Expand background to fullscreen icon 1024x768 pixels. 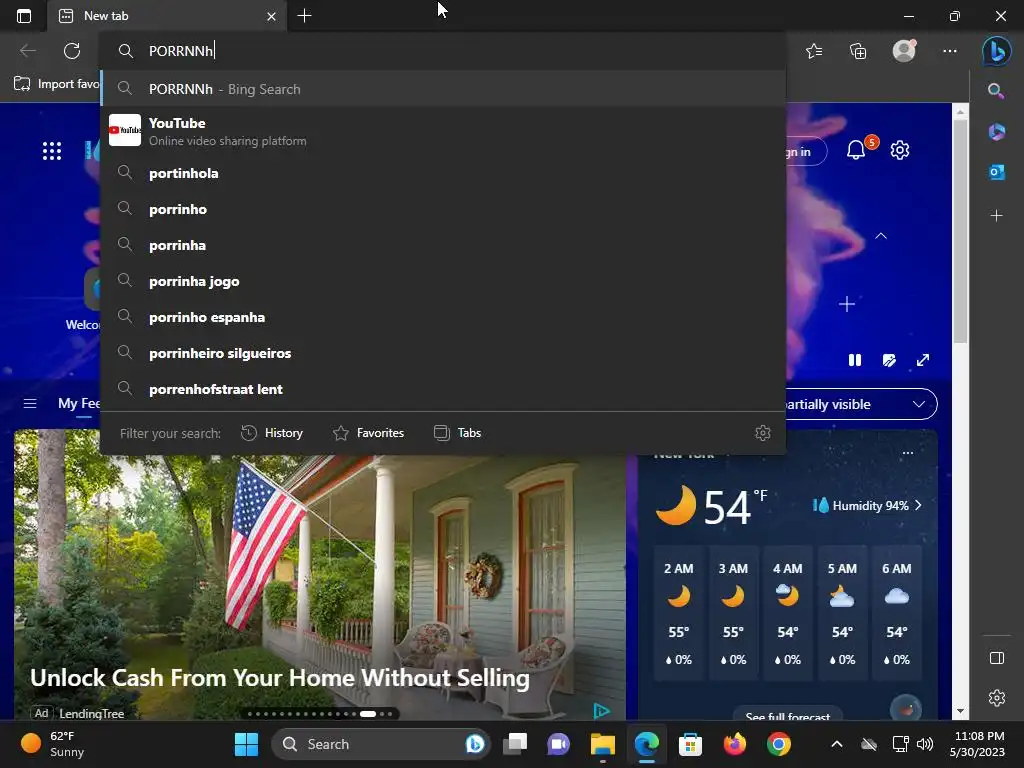coord(923,360)
